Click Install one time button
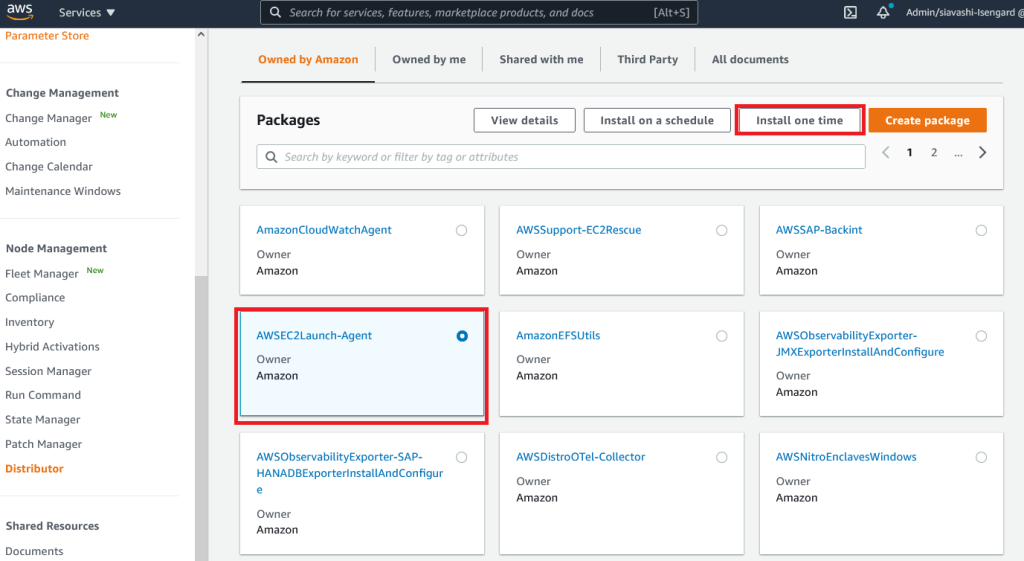 (x=799, y=120)
